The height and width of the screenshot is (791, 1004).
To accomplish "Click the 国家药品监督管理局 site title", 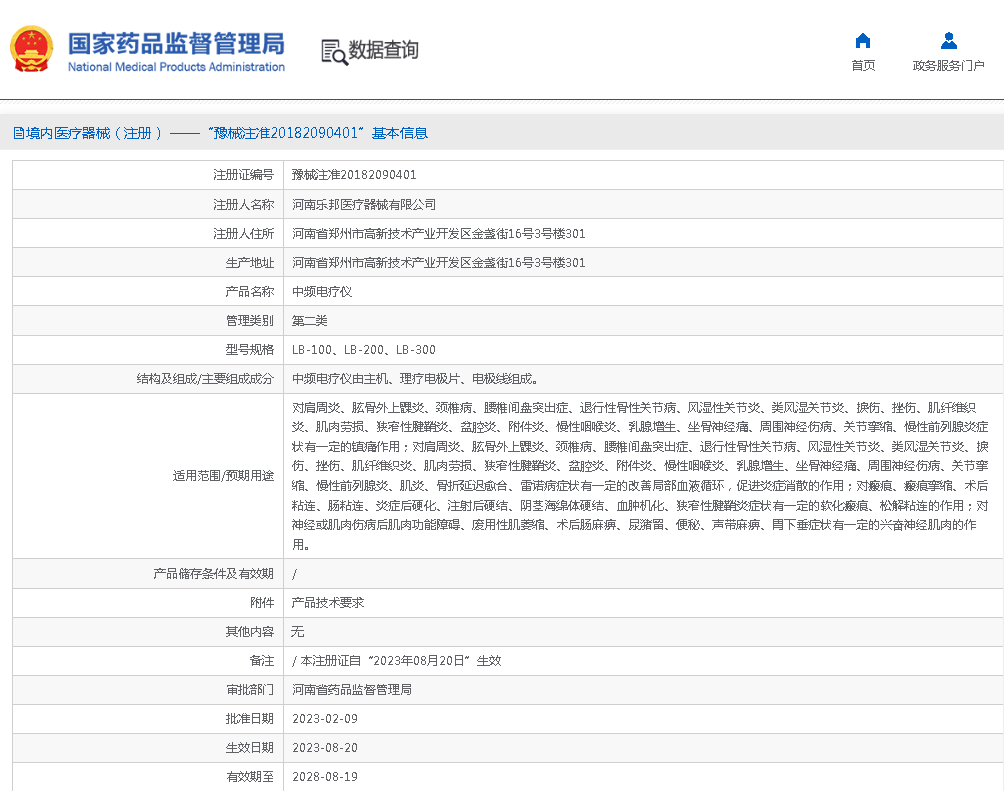I will click(x=176, y=43).
